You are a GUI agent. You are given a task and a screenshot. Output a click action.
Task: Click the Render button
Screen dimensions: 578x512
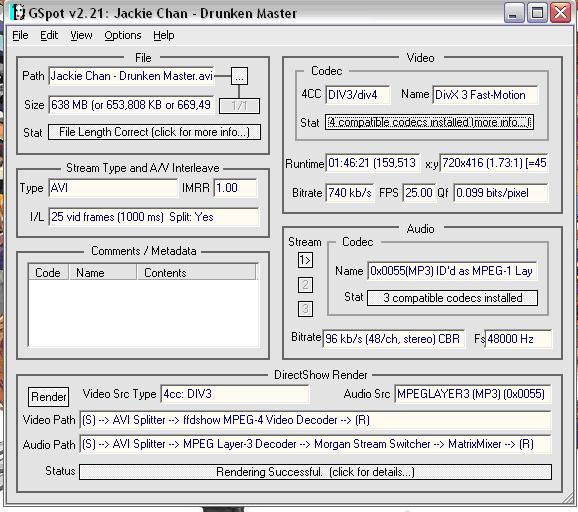pos(49,397)
